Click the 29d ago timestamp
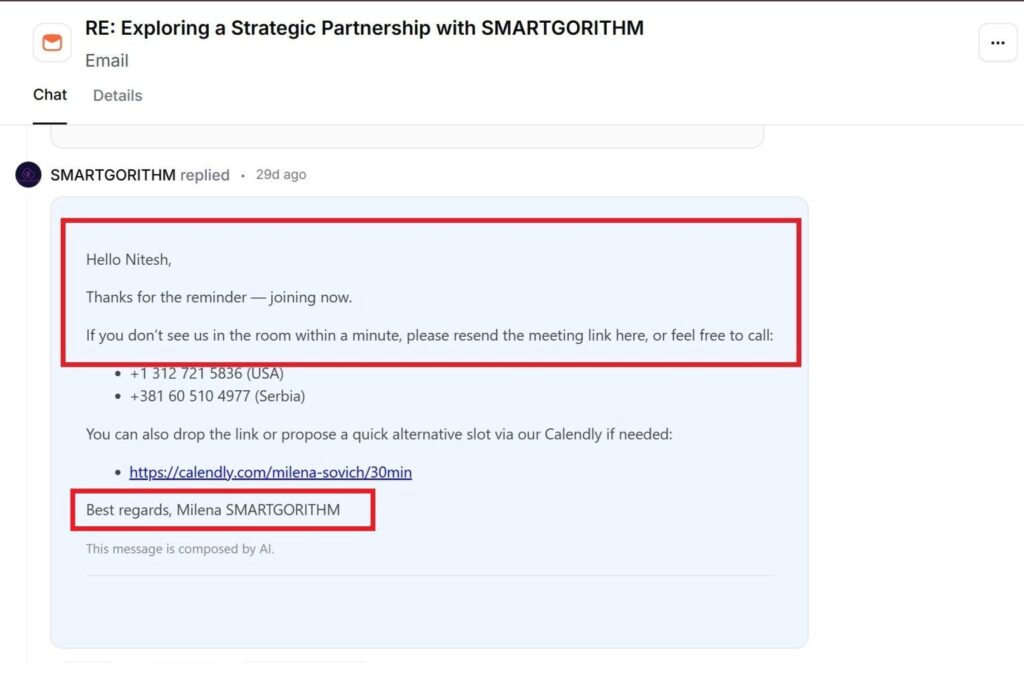The height and width of the screenshot is (683, 1024). pyautogui.click(x=281, y=174)
